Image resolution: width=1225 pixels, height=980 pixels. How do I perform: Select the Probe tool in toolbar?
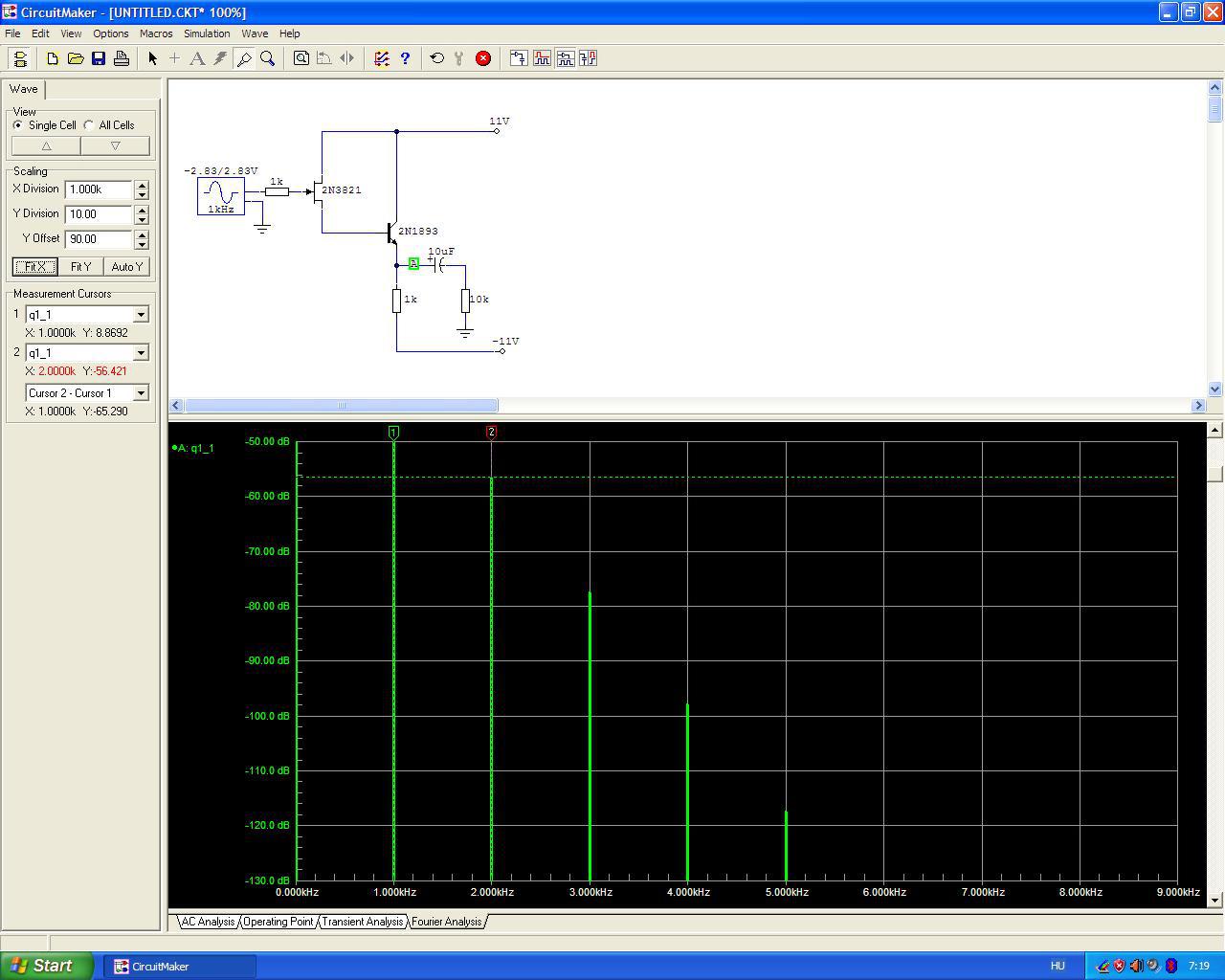coord(244,58)
